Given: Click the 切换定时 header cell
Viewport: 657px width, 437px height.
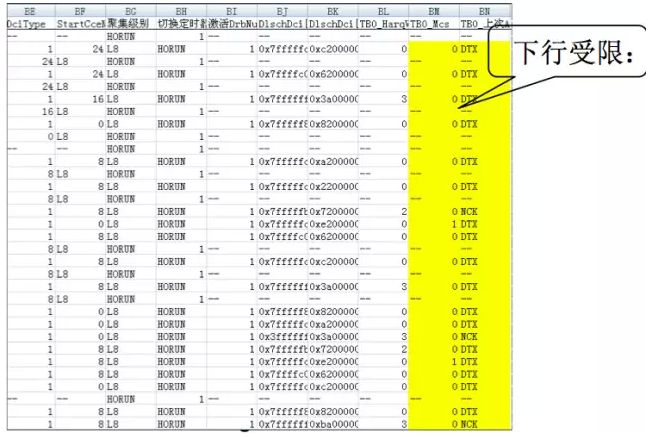Looking at the screenshot, I should pos(181,24).
